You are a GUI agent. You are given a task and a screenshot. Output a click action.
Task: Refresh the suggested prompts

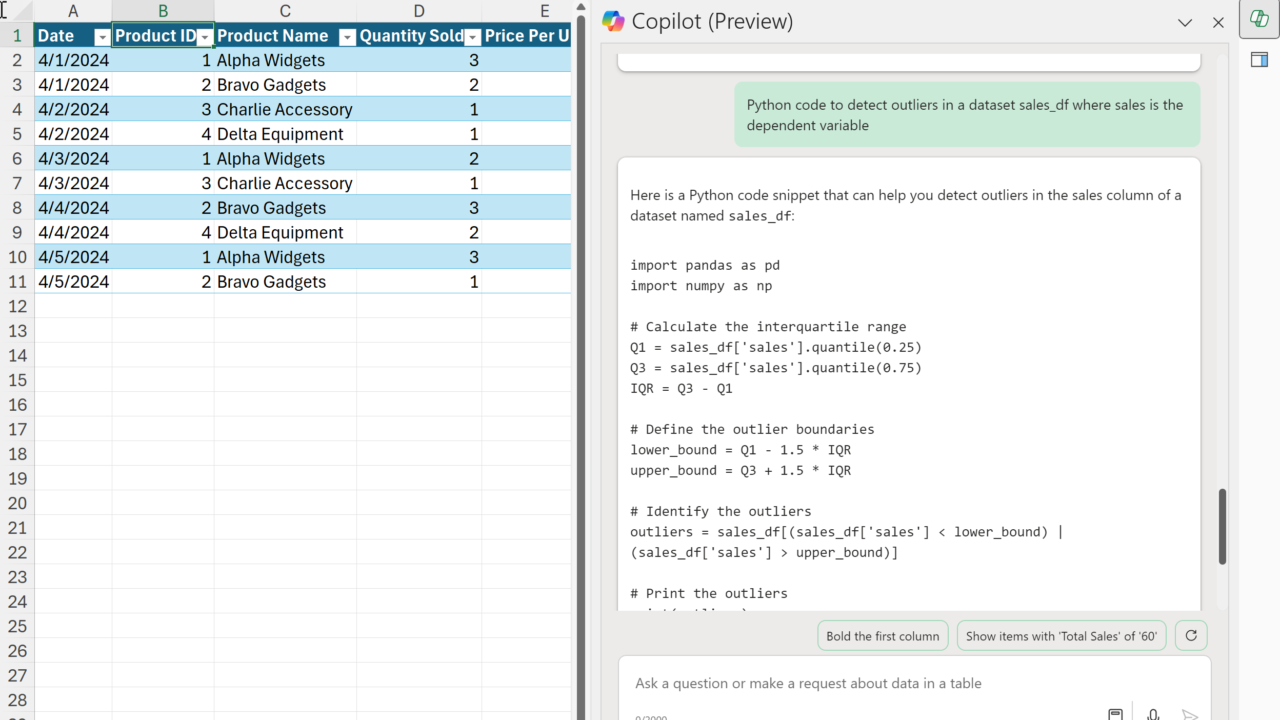(x=1190, y=636)
